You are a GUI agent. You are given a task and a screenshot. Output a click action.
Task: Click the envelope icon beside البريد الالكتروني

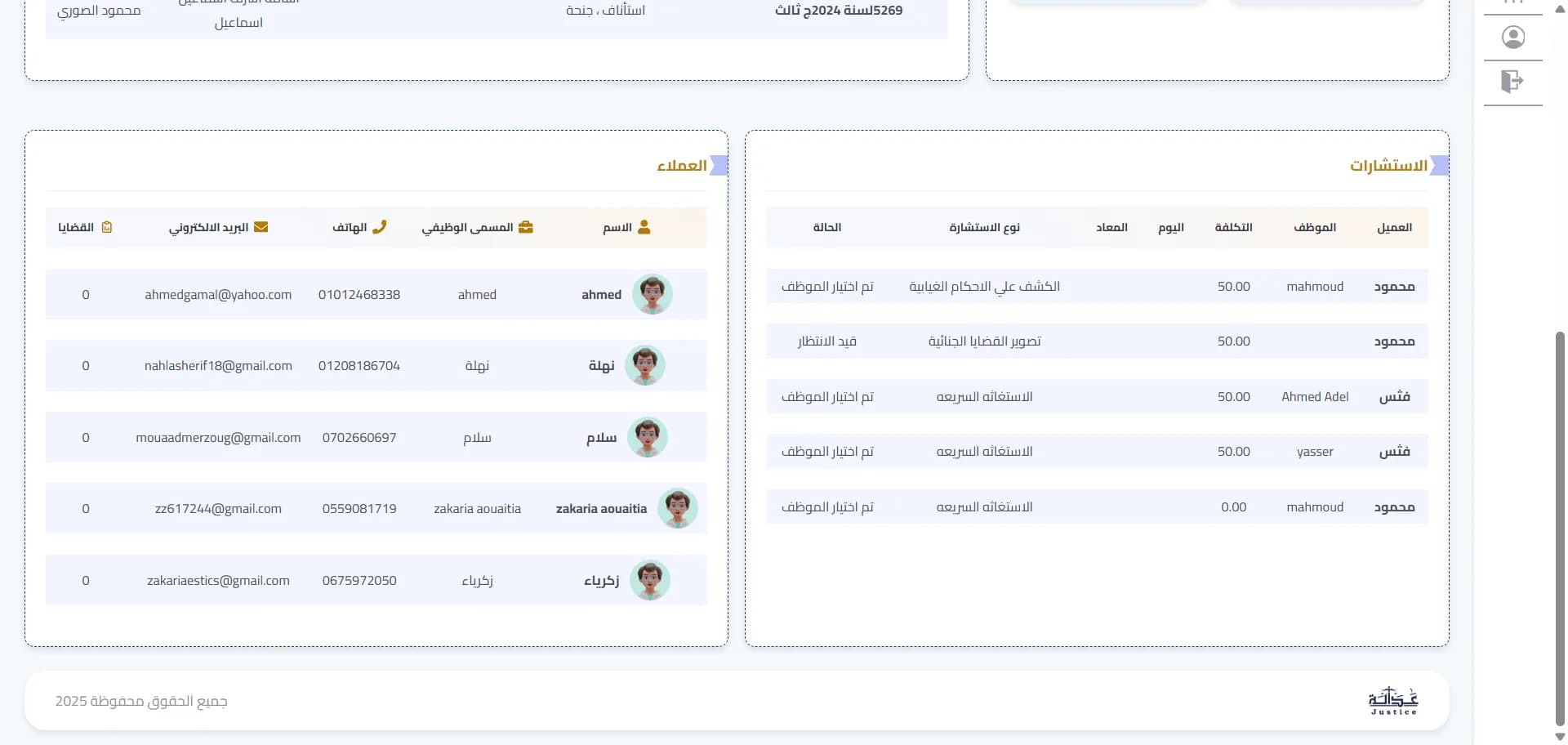[261, 227]
